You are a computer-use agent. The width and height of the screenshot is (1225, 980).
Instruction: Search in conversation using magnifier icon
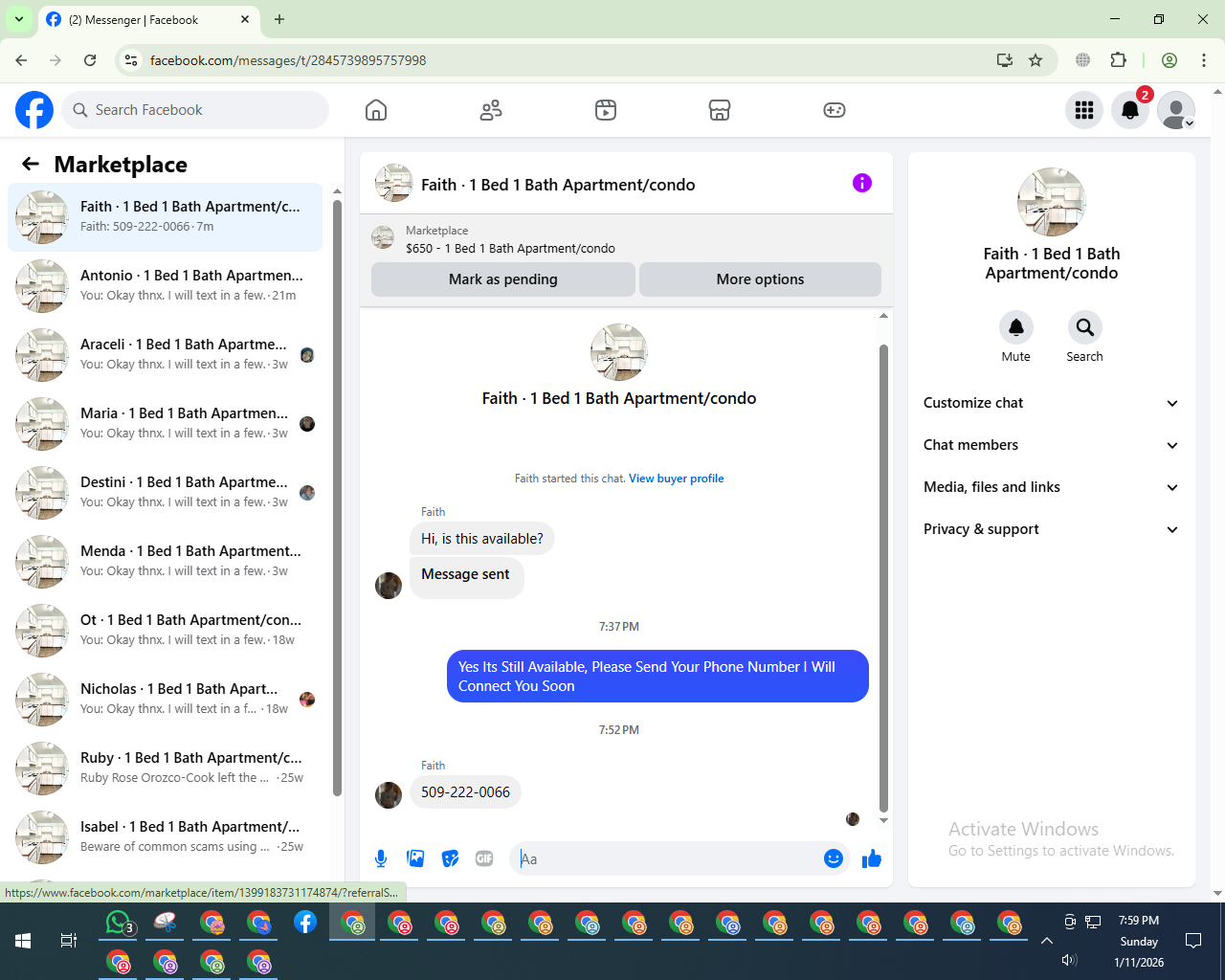pyautogui.click(x=1084, y=327)
